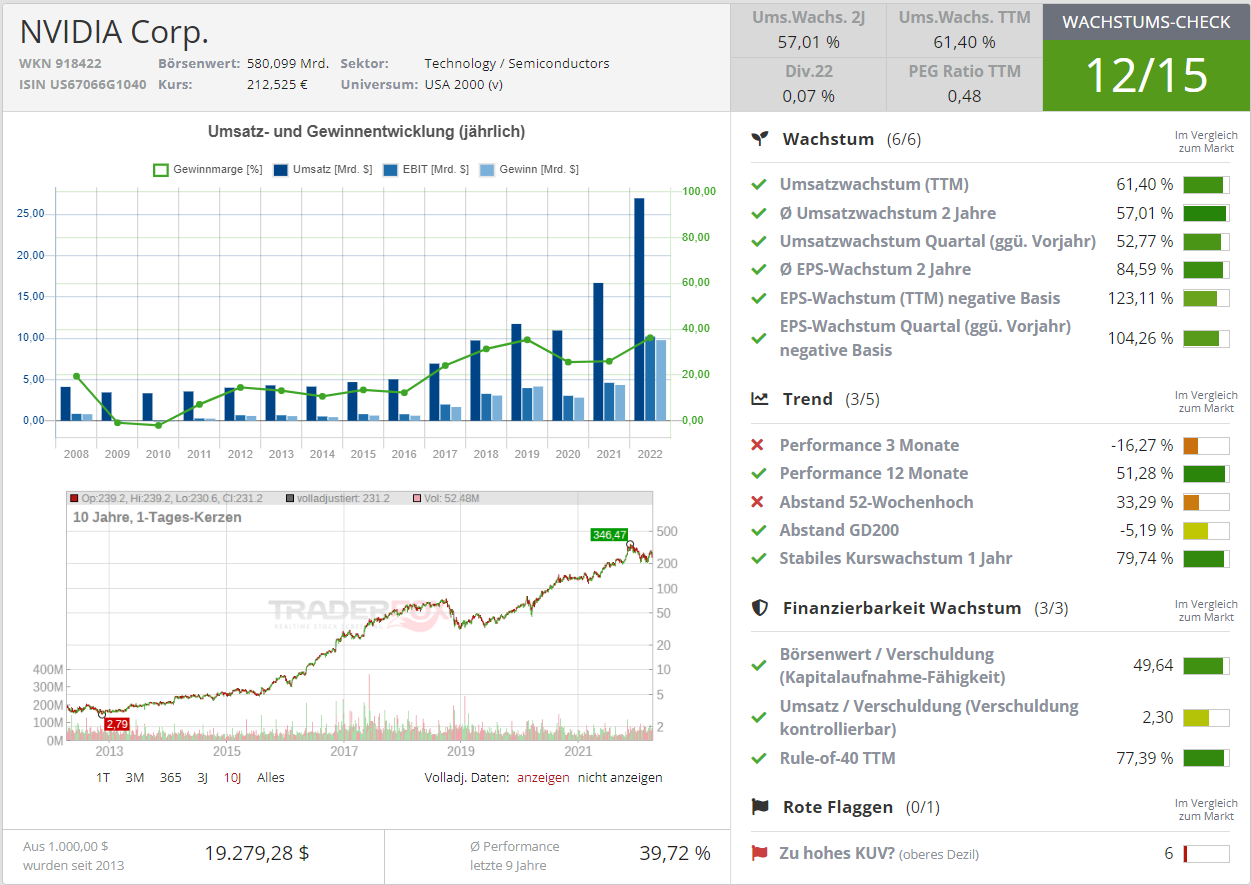1251x885 pixels.
Task: Click the red 2,79 low price marker
Action: coord(117,724)
